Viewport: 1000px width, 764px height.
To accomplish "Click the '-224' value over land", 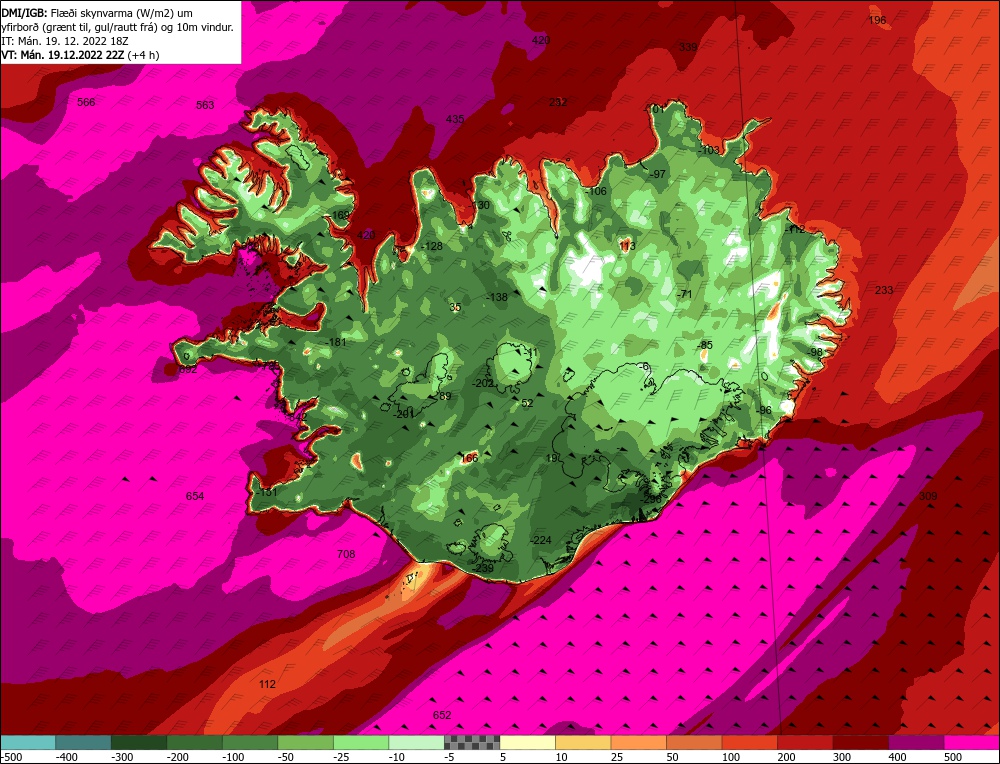I will (x=541, y=540).
